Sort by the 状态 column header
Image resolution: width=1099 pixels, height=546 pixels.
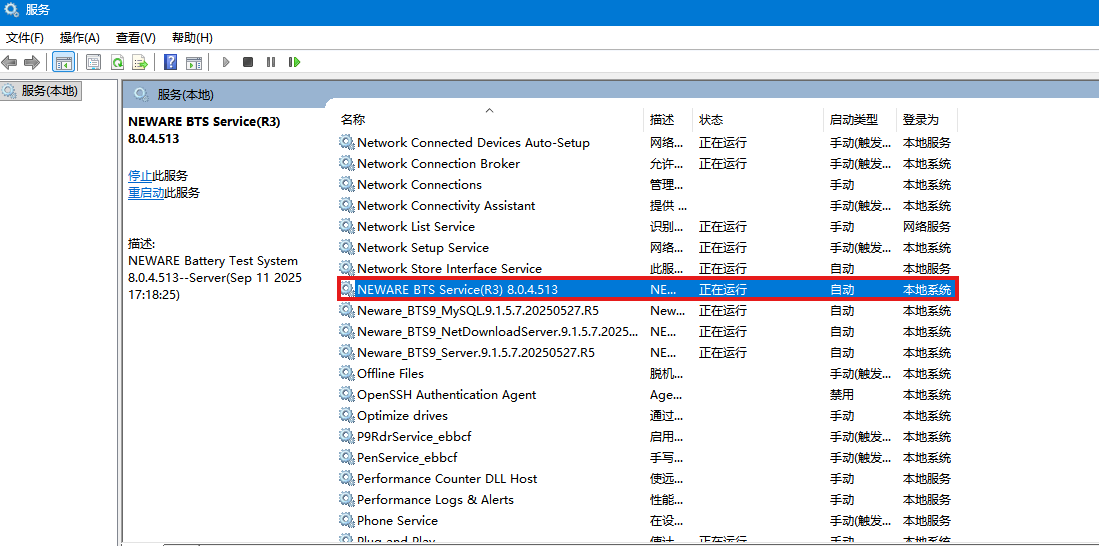pyautogui.click(x=711, y=119)
